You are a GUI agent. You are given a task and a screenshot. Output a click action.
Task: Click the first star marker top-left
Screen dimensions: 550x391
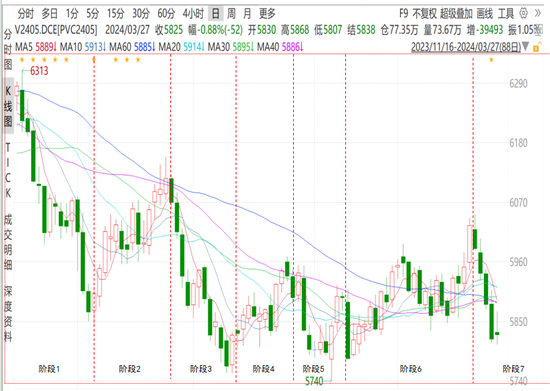coord(22,60)
